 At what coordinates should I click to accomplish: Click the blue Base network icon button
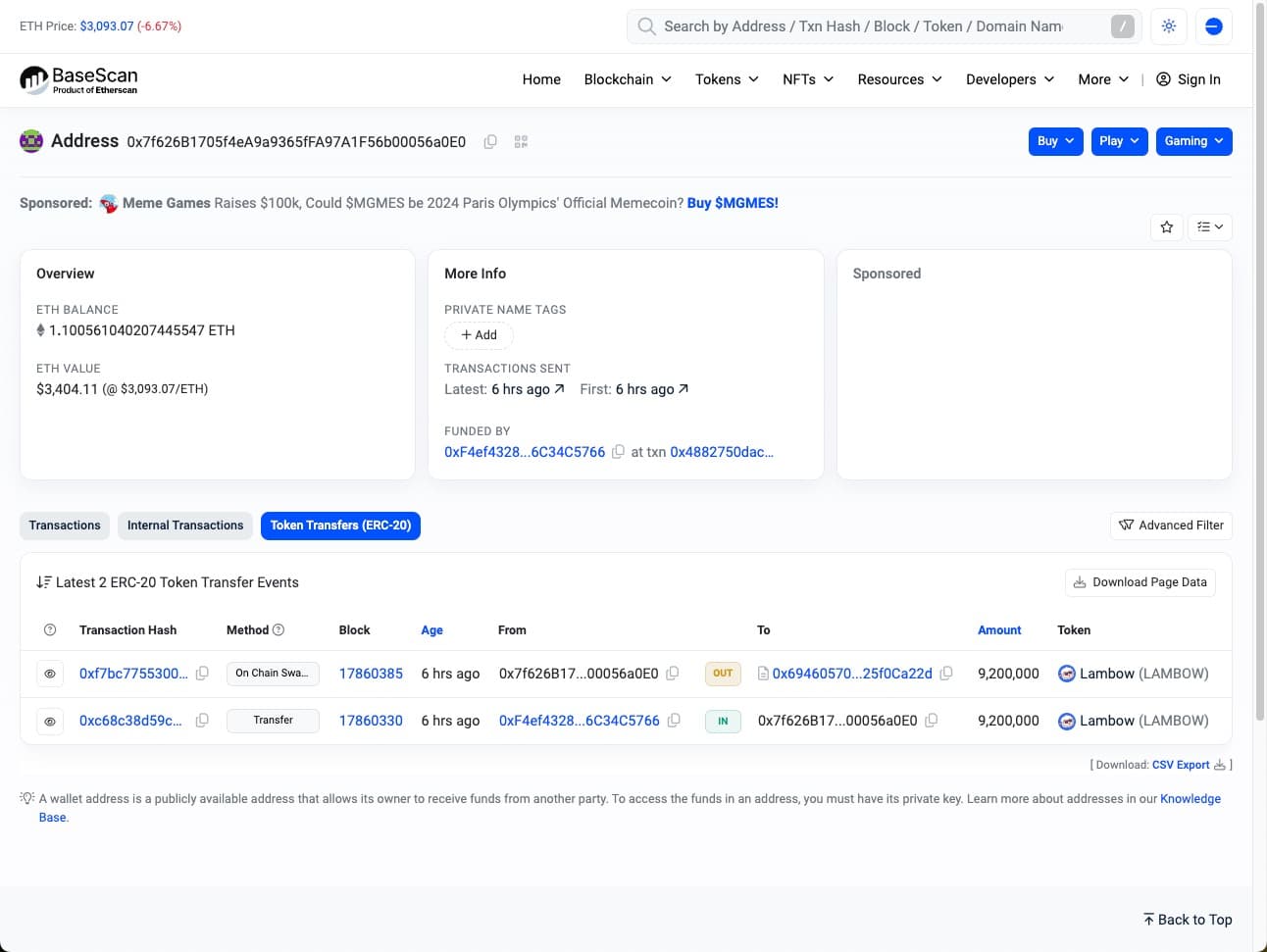[x=1213, y=26]
